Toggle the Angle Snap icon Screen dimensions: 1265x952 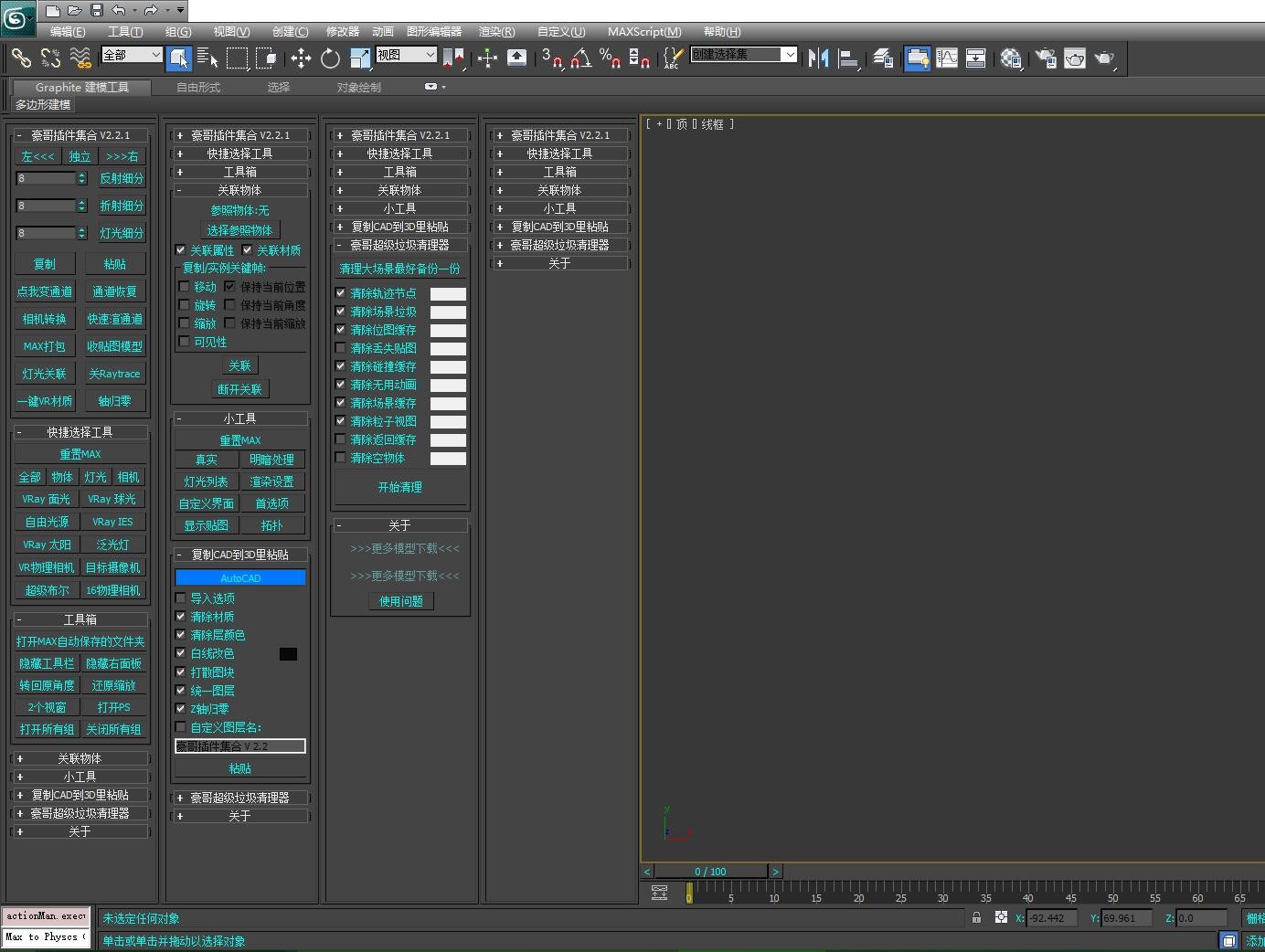point(580,58)
